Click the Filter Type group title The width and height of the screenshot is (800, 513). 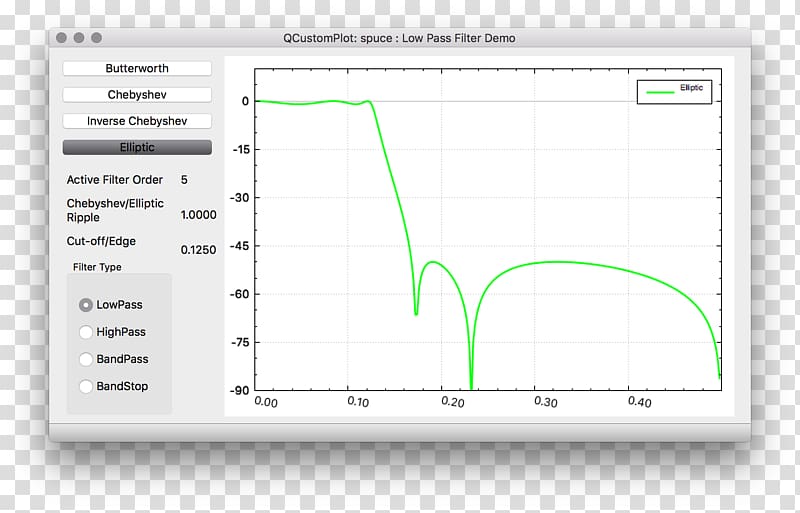97,267
